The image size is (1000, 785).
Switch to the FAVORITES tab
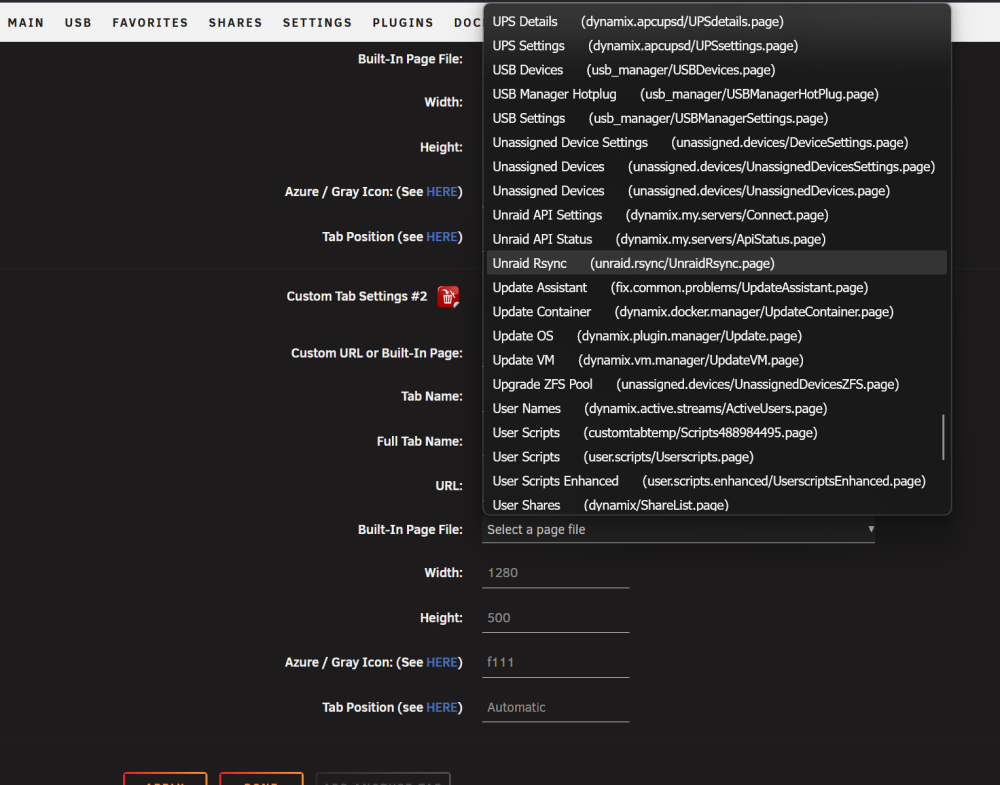click(151, 22)
